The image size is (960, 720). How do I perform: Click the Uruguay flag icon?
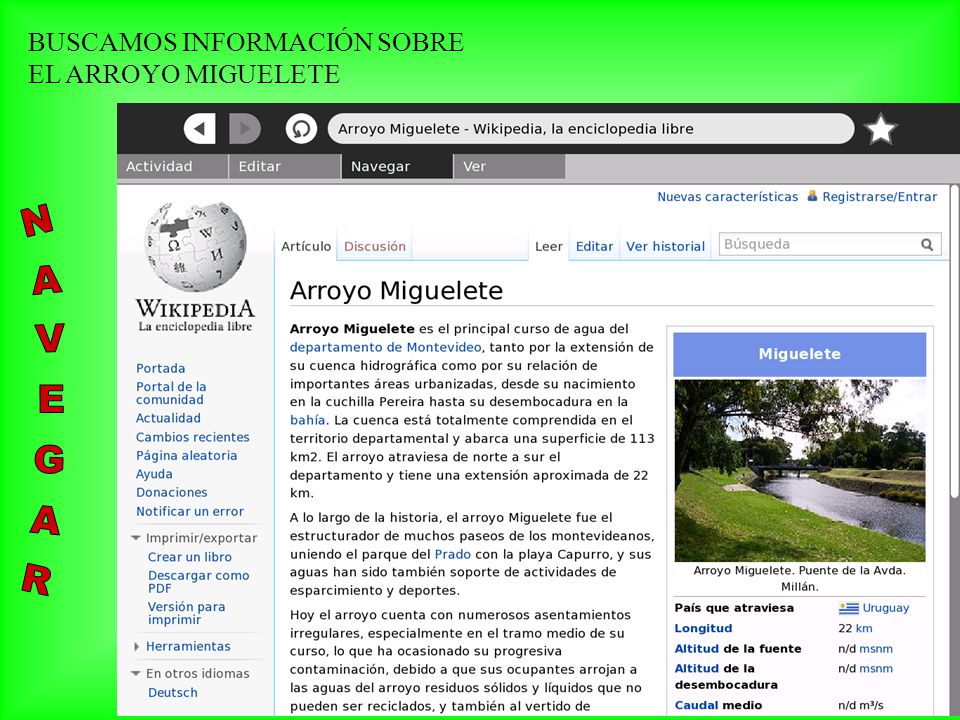(x=849, y=608)
